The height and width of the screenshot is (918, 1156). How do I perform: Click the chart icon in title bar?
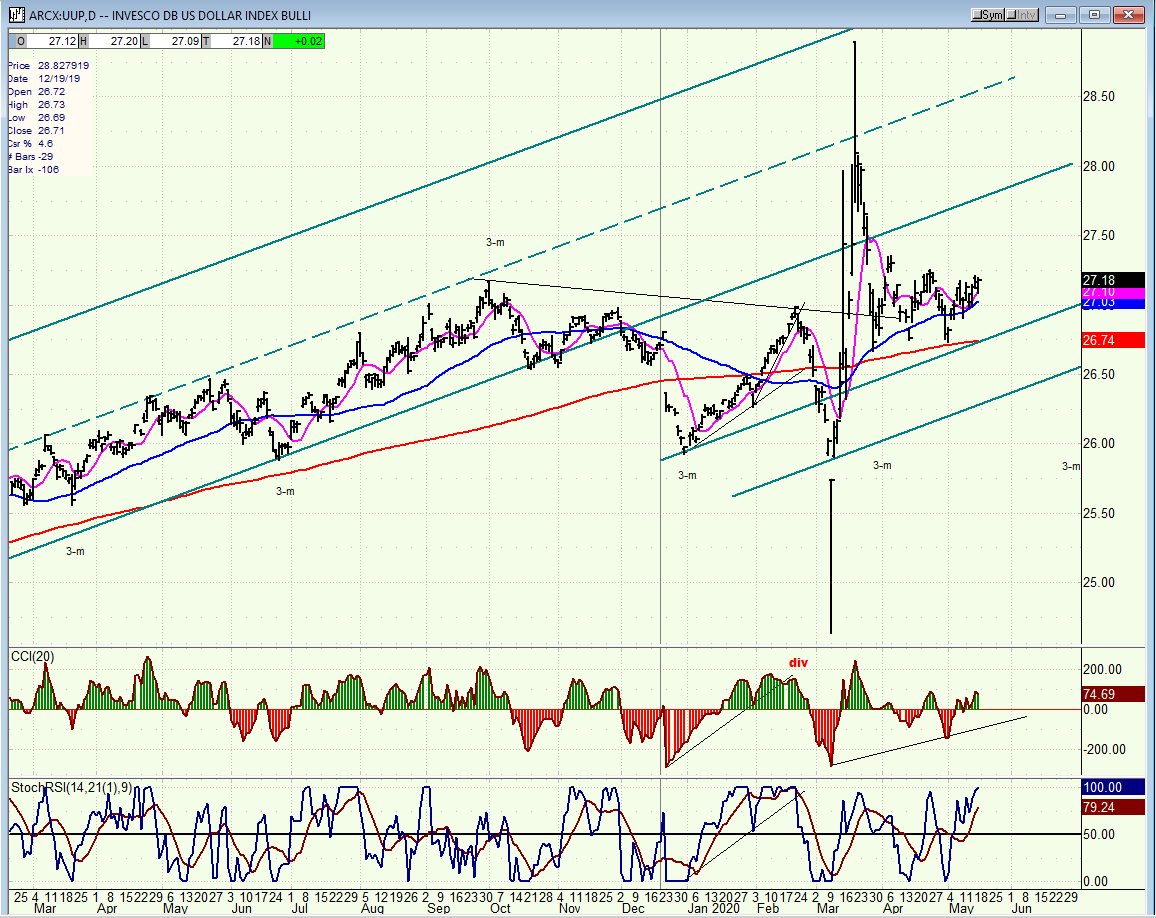pyautogui.click(x=14, y=15)
